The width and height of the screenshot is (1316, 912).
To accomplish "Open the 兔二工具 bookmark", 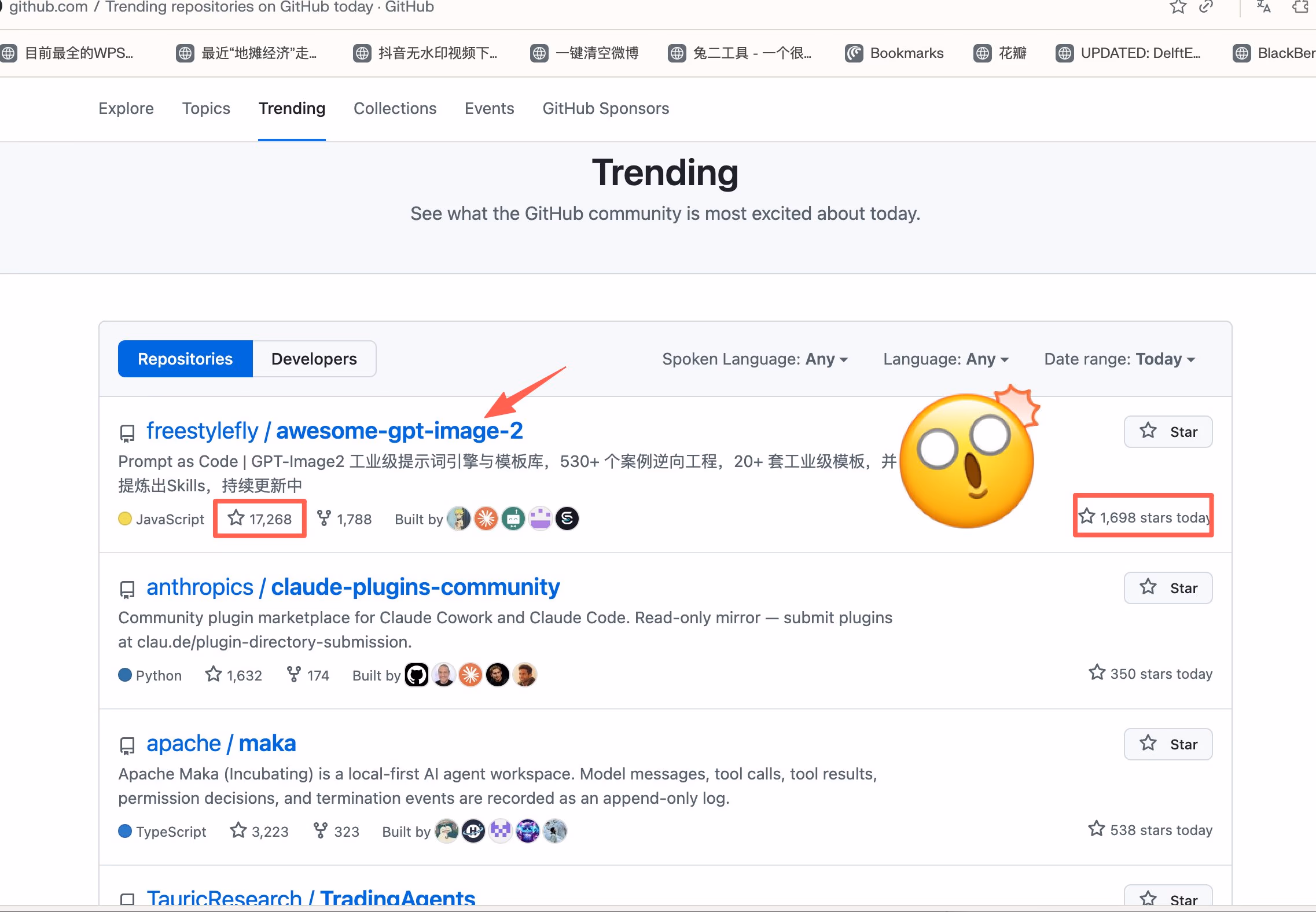I will [x=740, y=53].
